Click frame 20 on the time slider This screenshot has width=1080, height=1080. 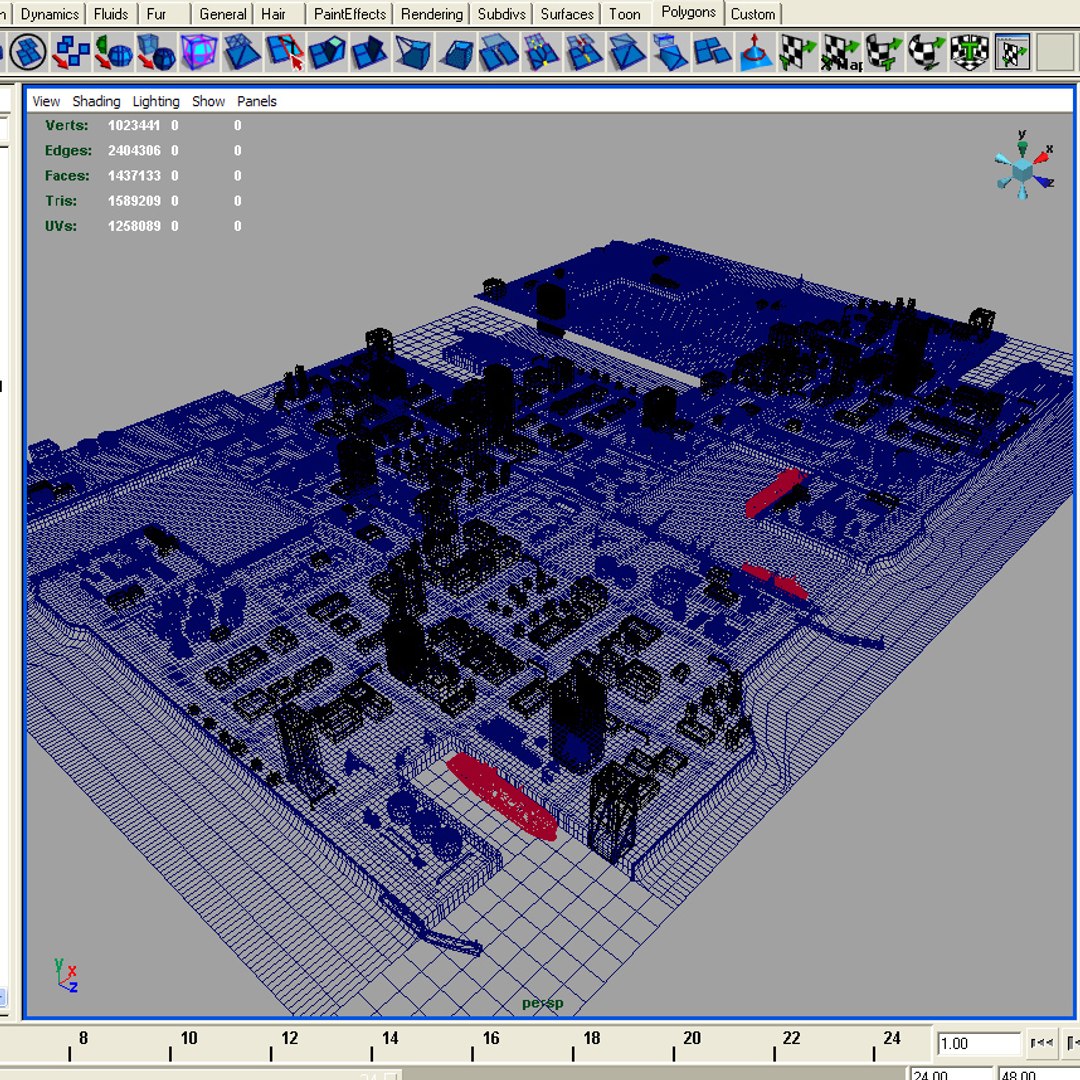(692, 1038)
